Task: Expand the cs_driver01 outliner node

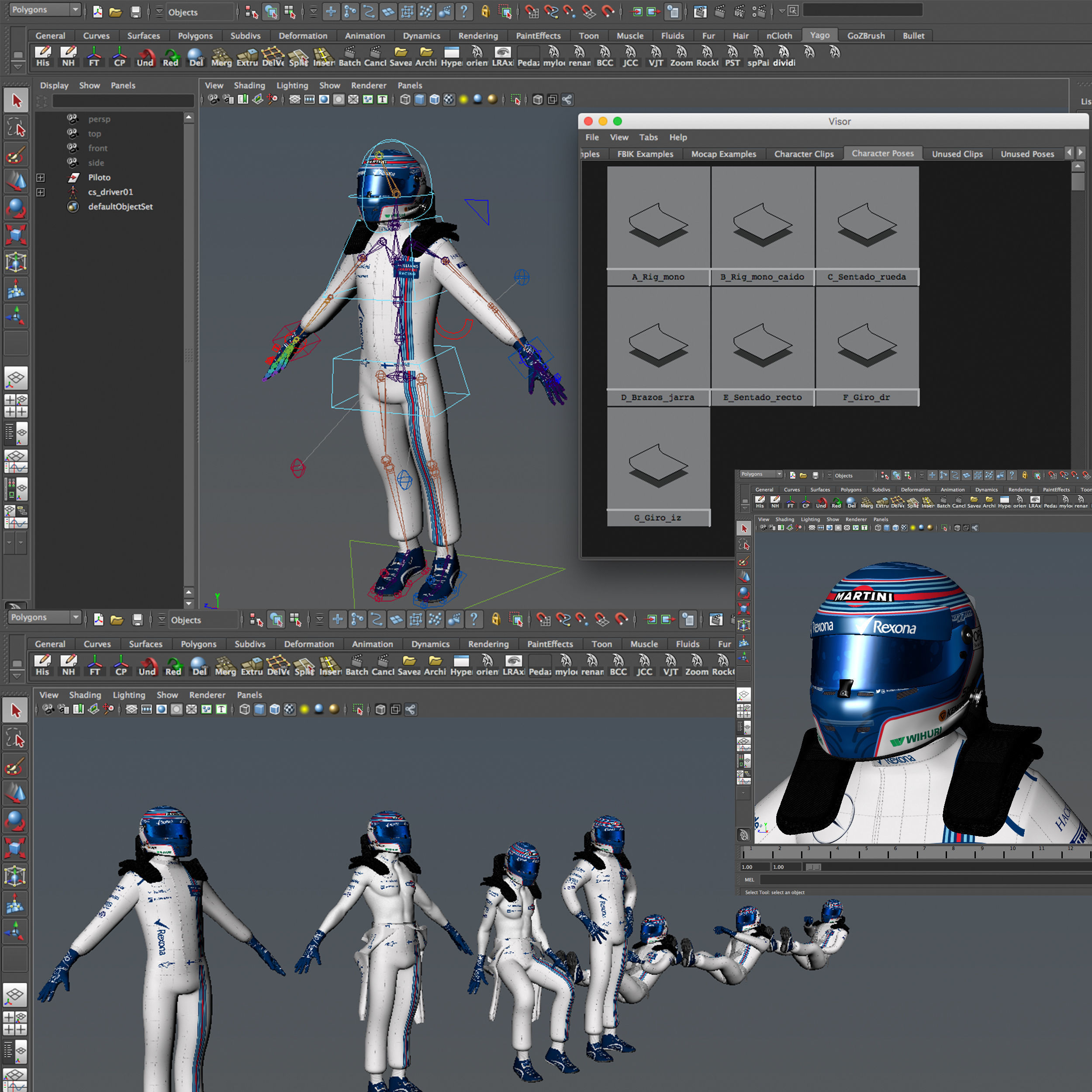Action: [41, 192]
